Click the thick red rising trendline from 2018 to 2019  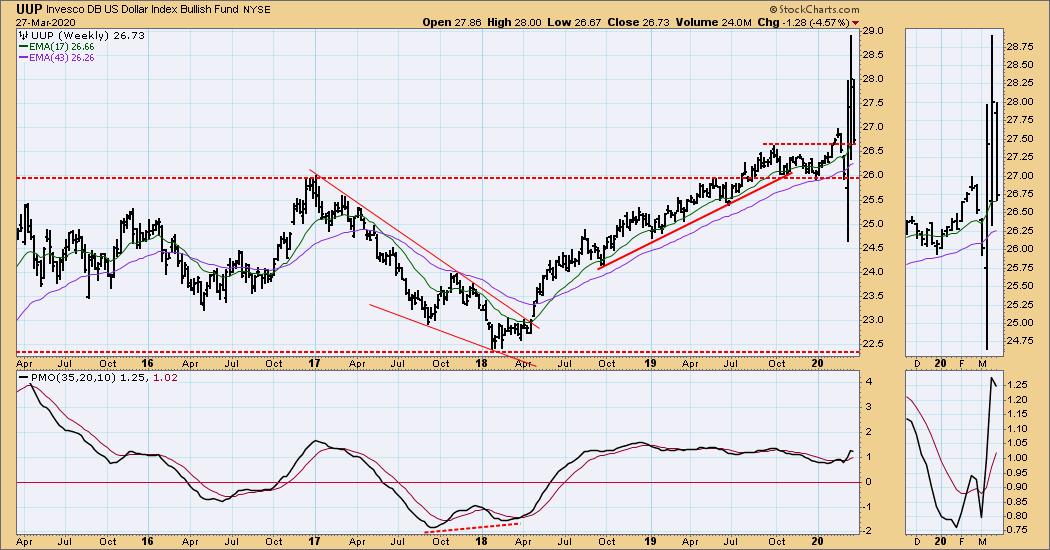695,220
